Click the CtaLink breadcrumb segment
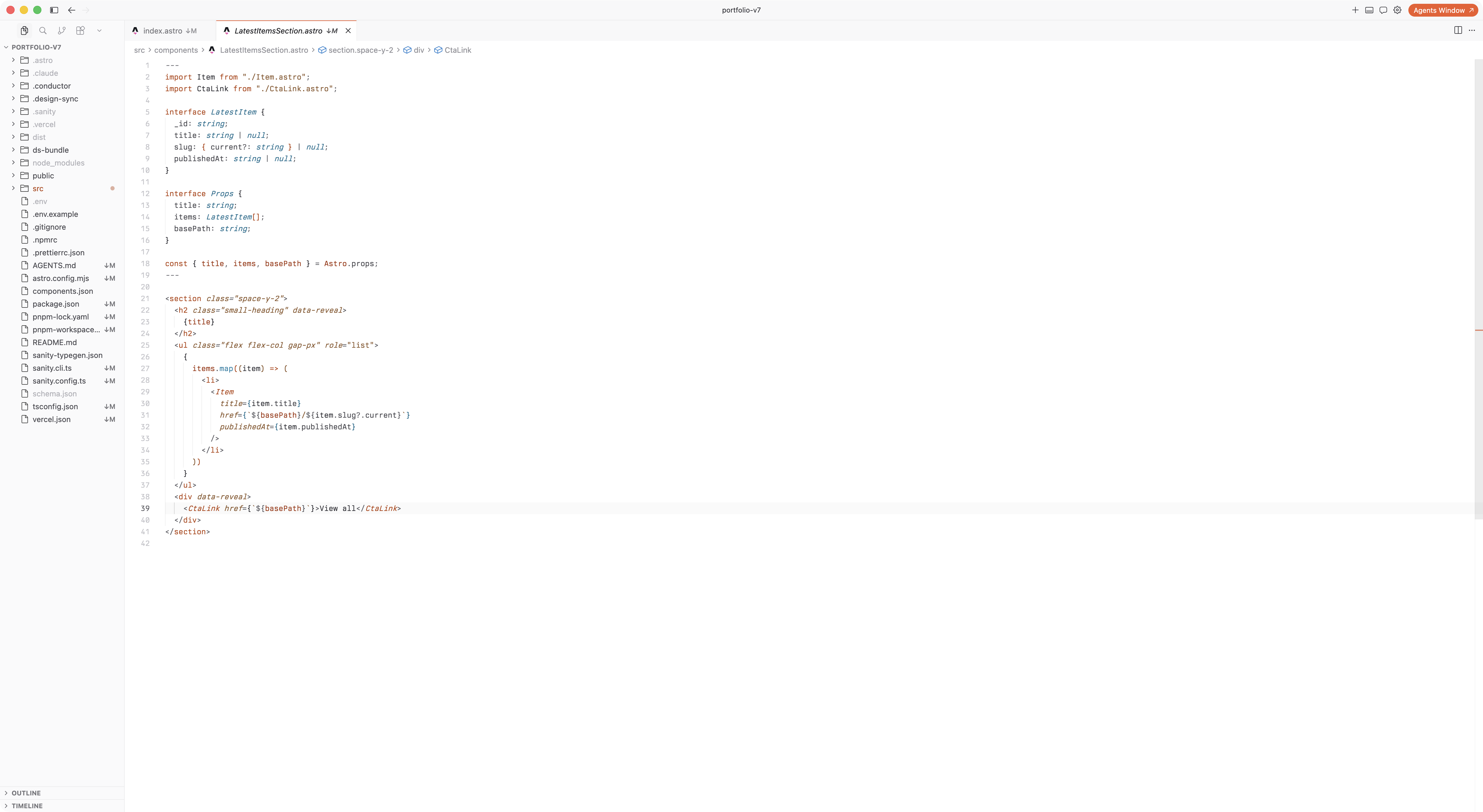The height and width of the screenshot is (812, 1483). coord(452,50)
